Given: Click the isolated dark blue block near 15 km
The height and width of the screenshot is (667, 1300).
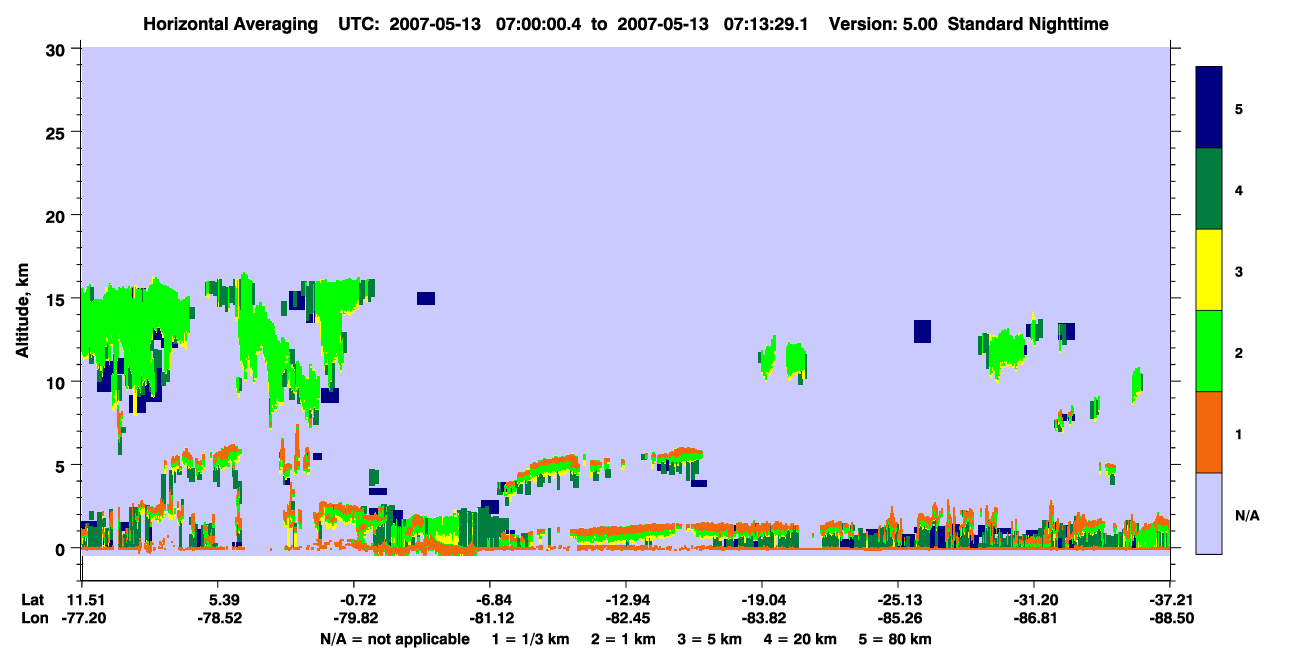Looking at the screenshot, I should [426, 298].
